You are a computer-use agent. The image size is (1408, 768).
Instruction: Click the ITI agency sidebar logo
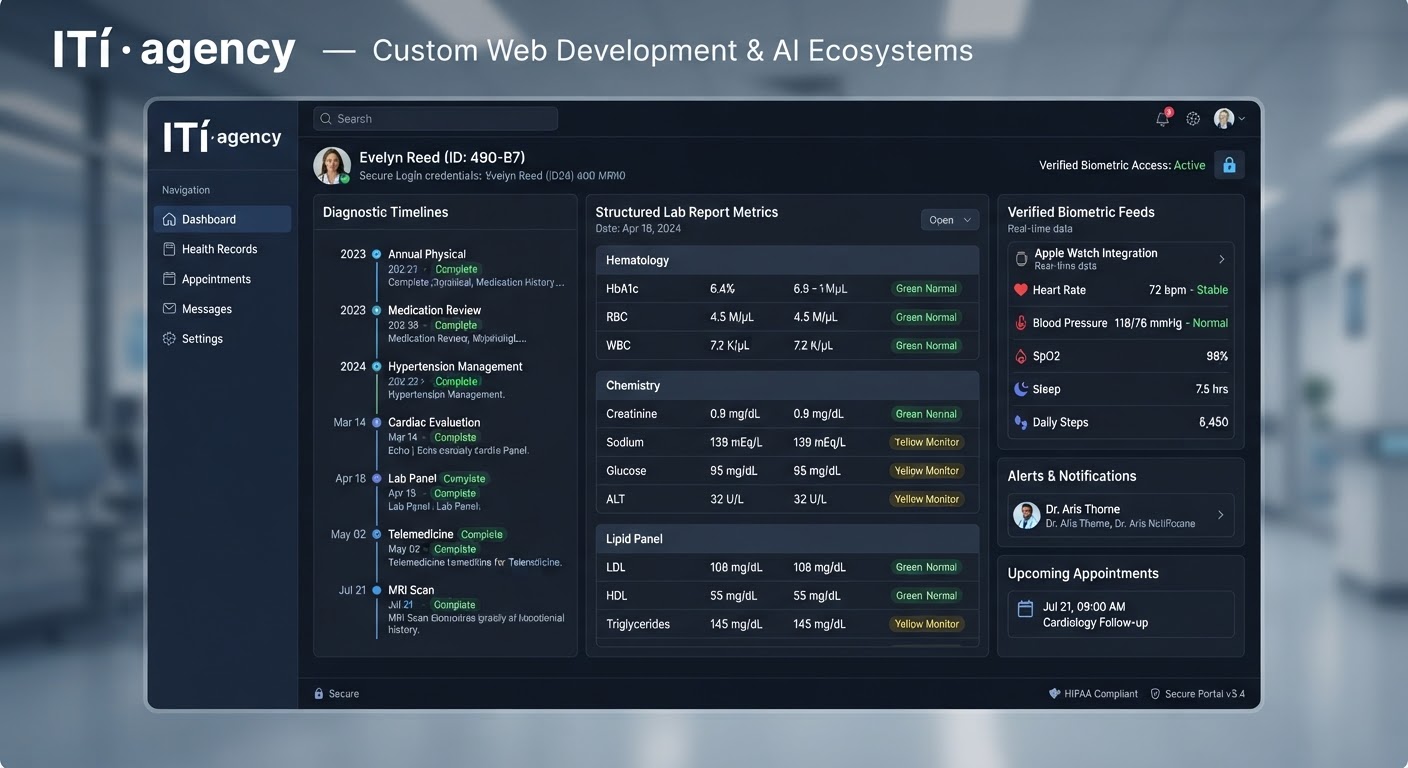tap(222, 138)
